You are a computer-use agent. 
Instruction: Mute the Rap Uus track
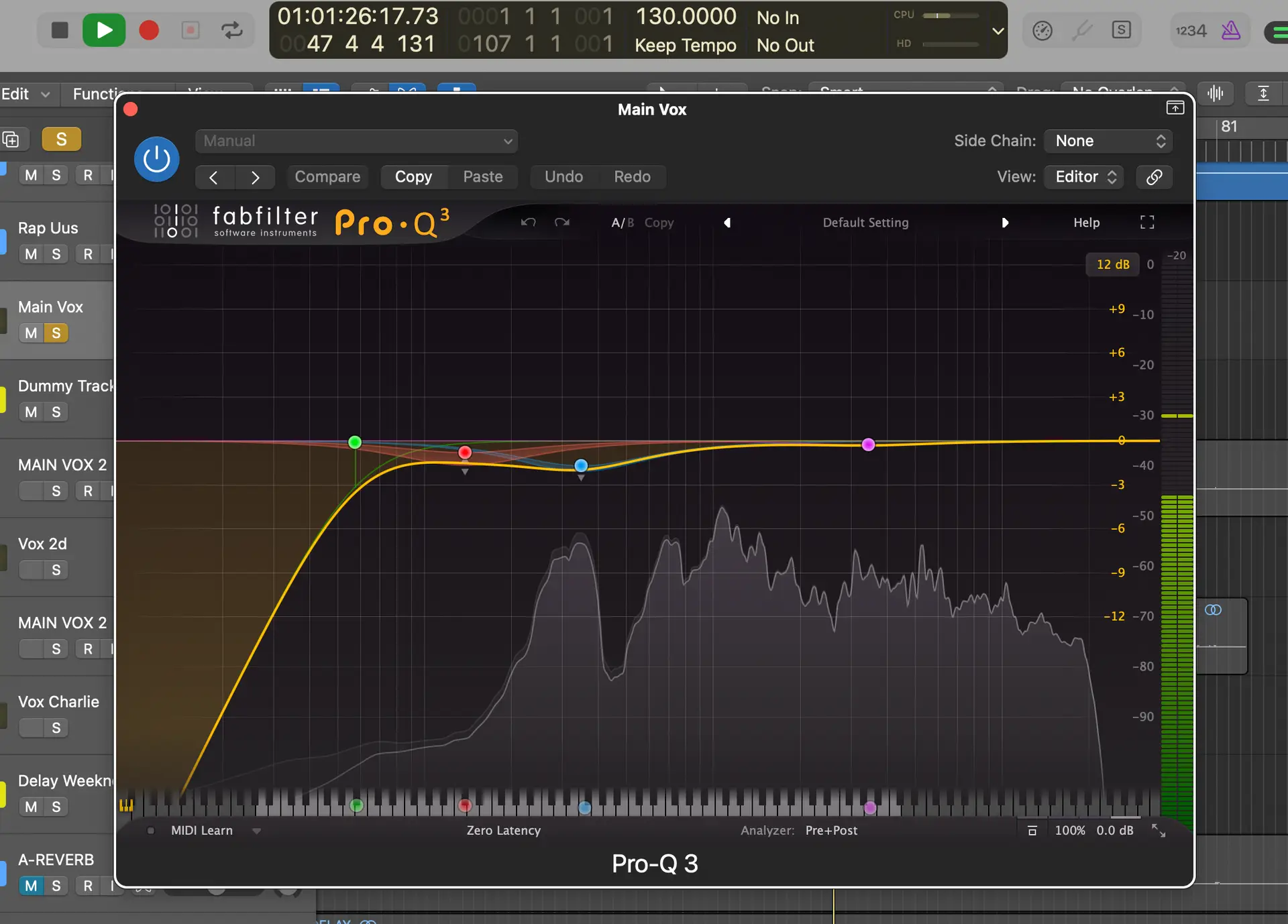30,253
